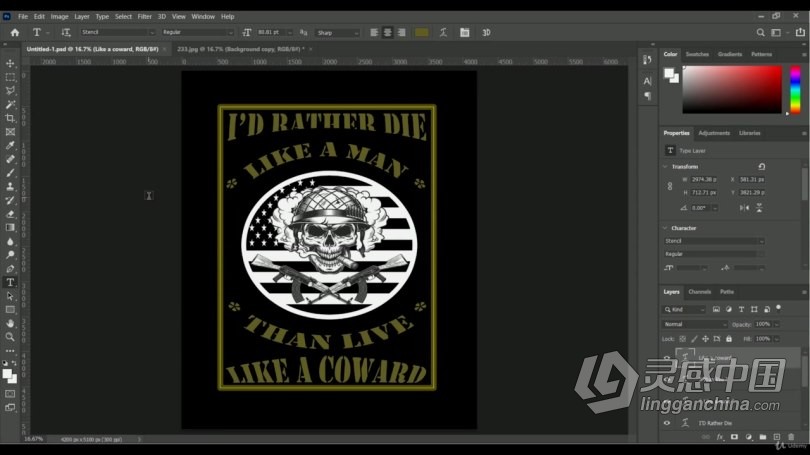The image size is (810, 455).
Task: Select the Zoom tool
Action: [x=10, y=337]
